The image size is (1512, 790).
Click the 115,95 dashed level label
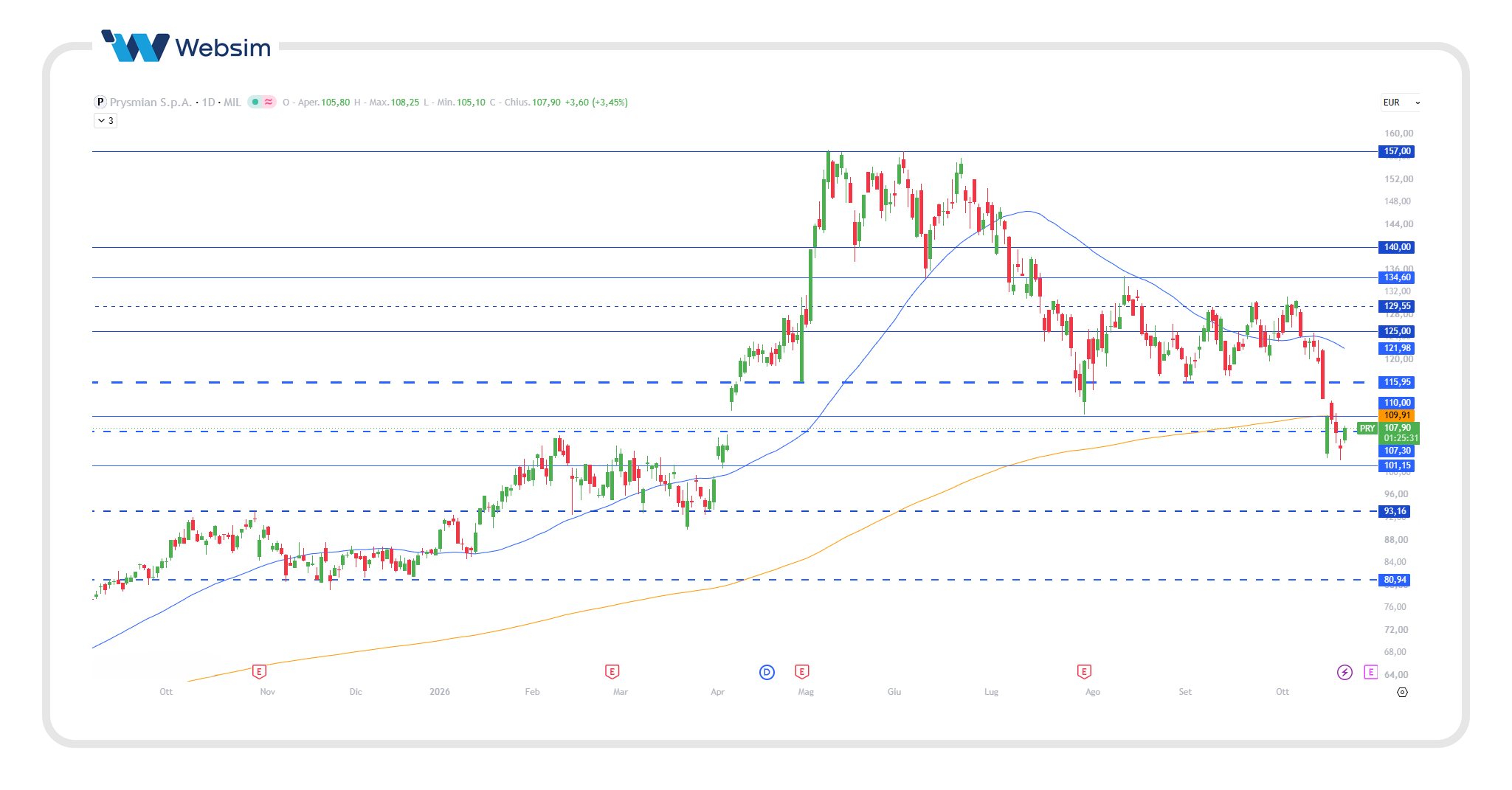pyautogui.click(x=1397, y=382)
